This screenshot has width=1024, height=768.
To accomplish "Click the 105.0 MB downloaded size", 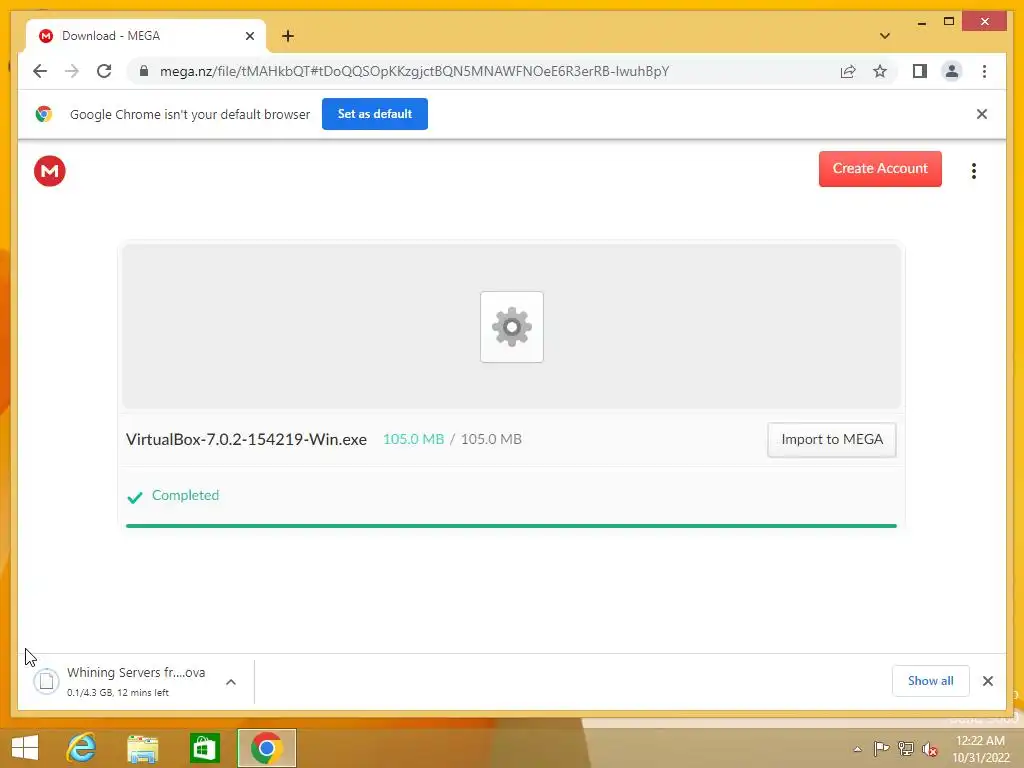I will point(413,440).
